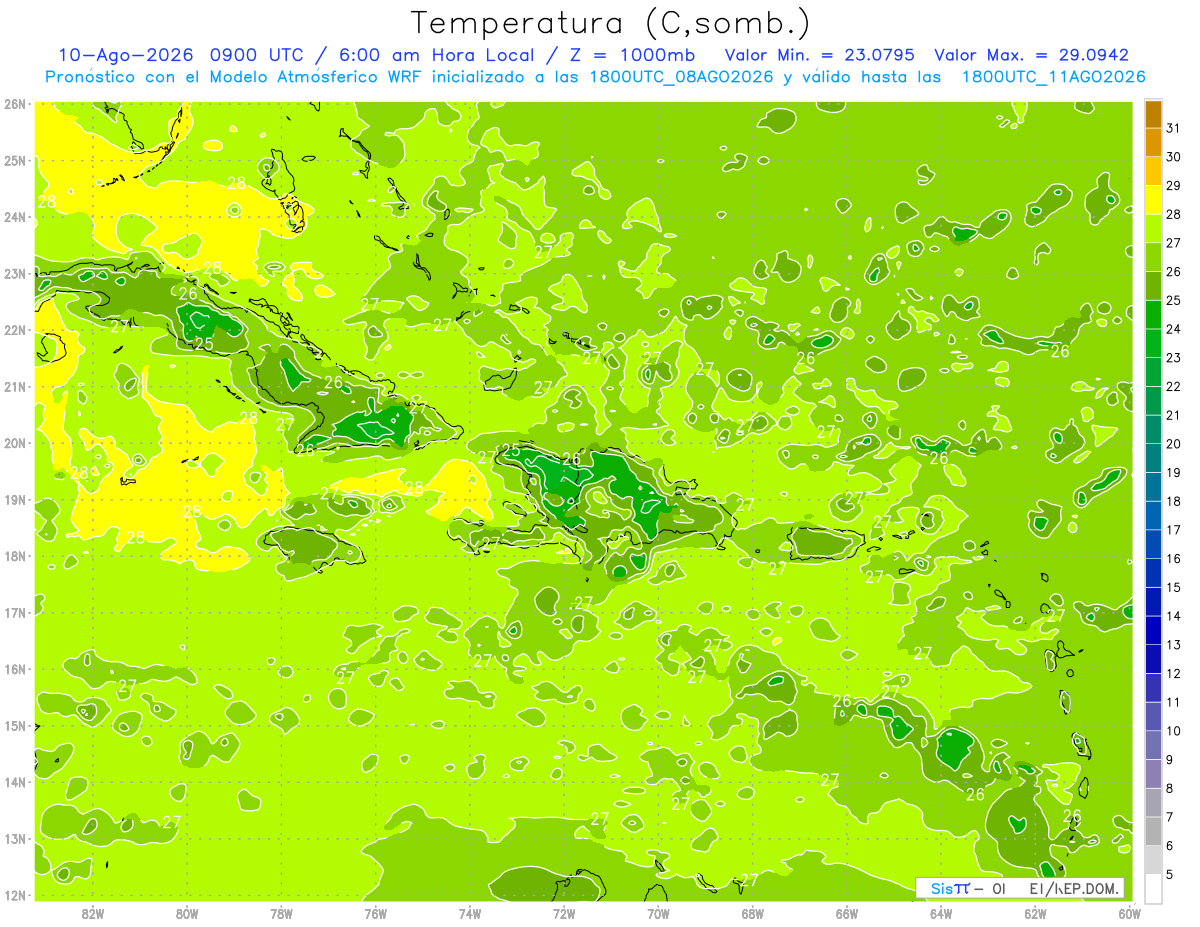Viewport: 1200px width, 927px height.
Task: Click the colorbar label 7
Action: pos(1169,817)
